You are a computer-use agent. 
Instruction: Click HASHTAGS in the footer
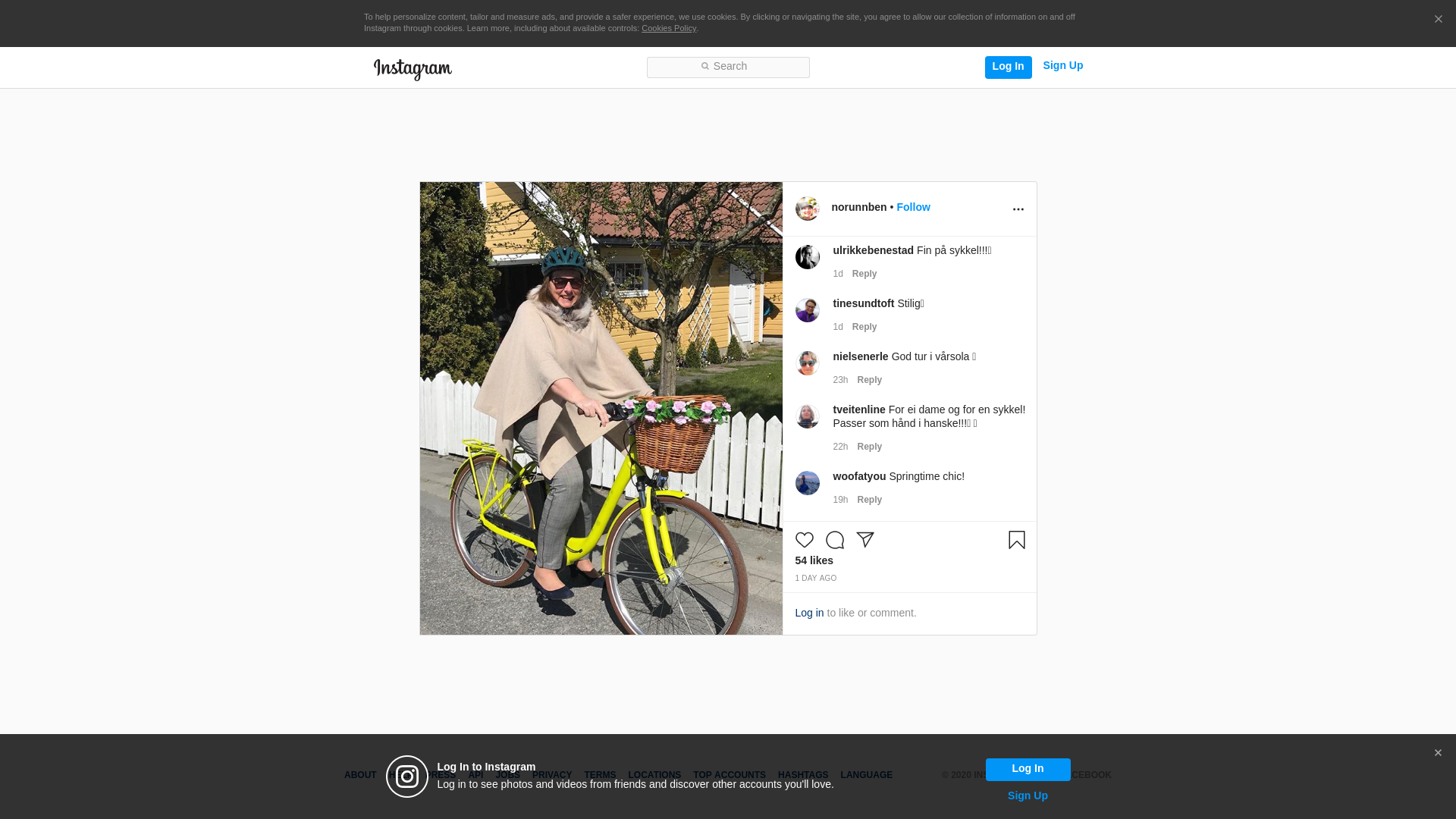pyautogui.click(x=803, y=775)
